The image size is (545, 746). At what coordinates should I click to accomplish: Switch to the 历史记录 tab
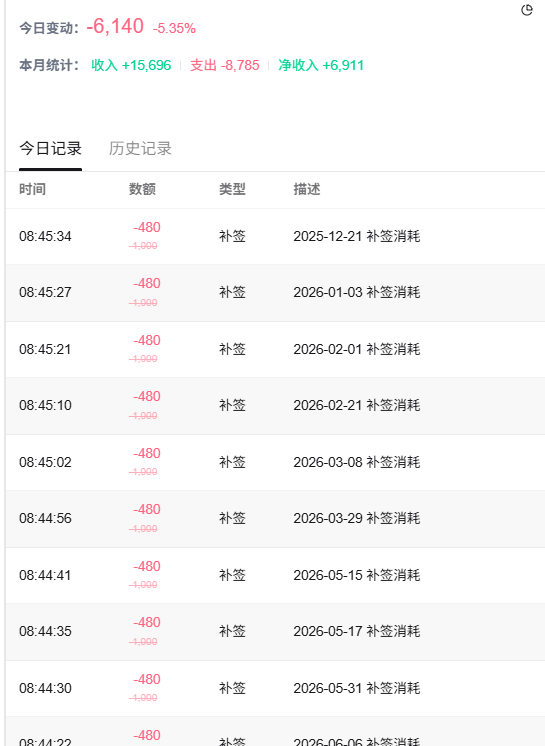point(140,148)
